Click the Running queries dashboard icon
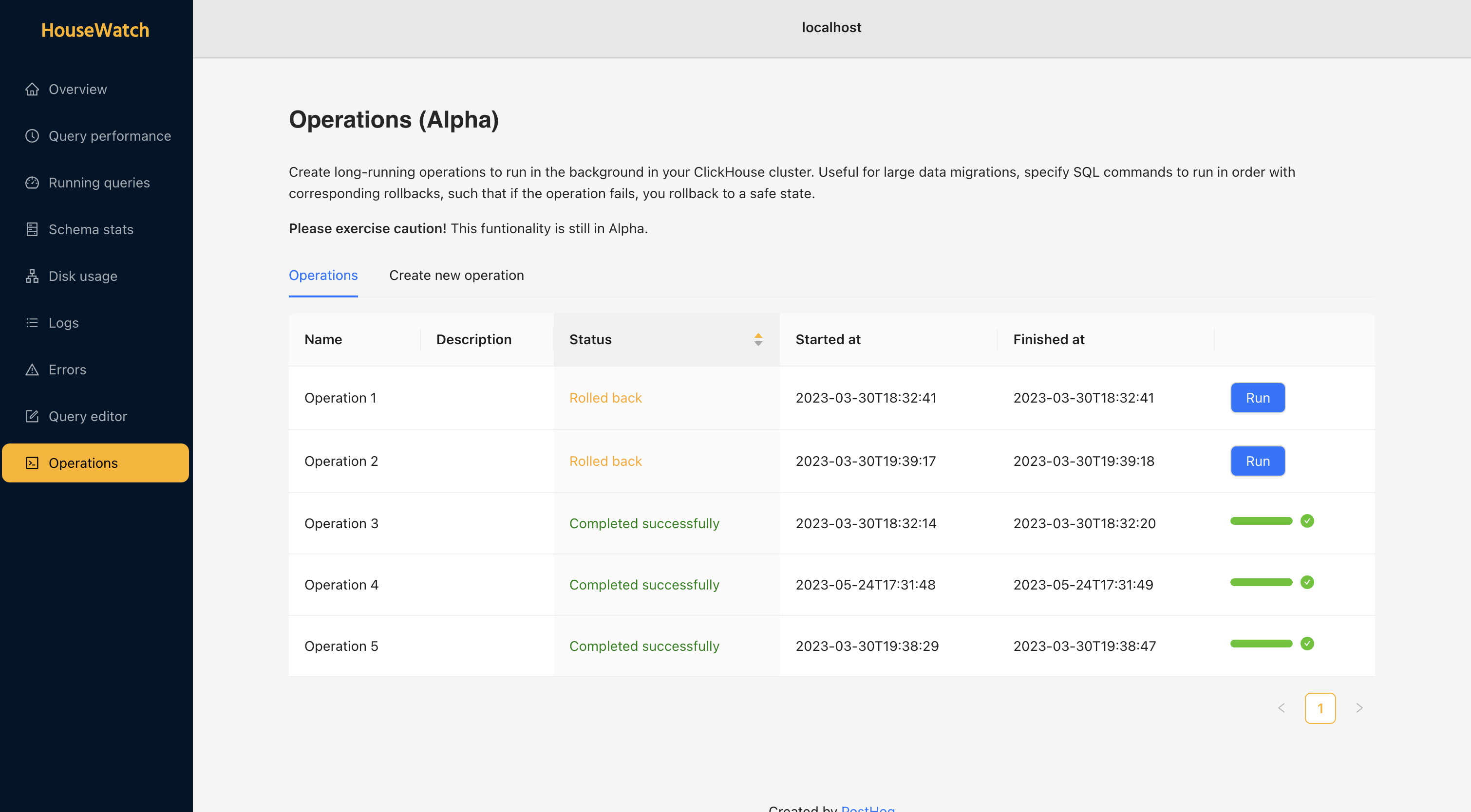Image resolution: width=1471 pixels, height=812 pixels. click(x=32, y=183)
